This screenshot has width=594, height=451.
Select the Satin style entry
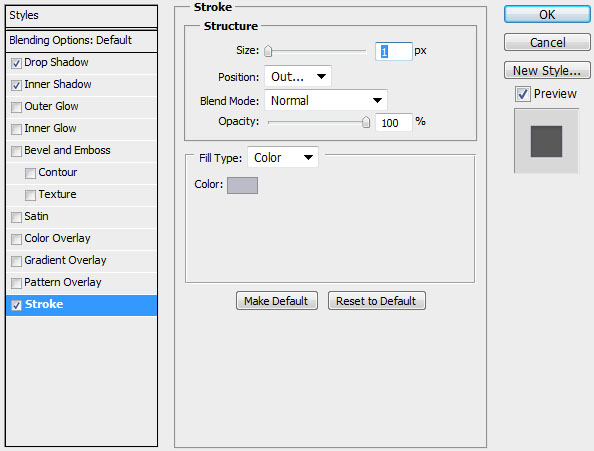[x=81, y=217]
